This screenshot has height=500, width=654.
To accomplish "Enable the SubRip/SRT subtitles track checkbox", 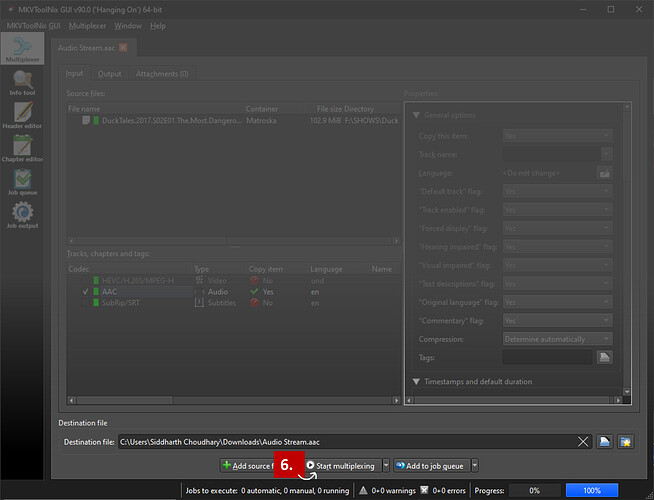I will click(x=87, y=302).
